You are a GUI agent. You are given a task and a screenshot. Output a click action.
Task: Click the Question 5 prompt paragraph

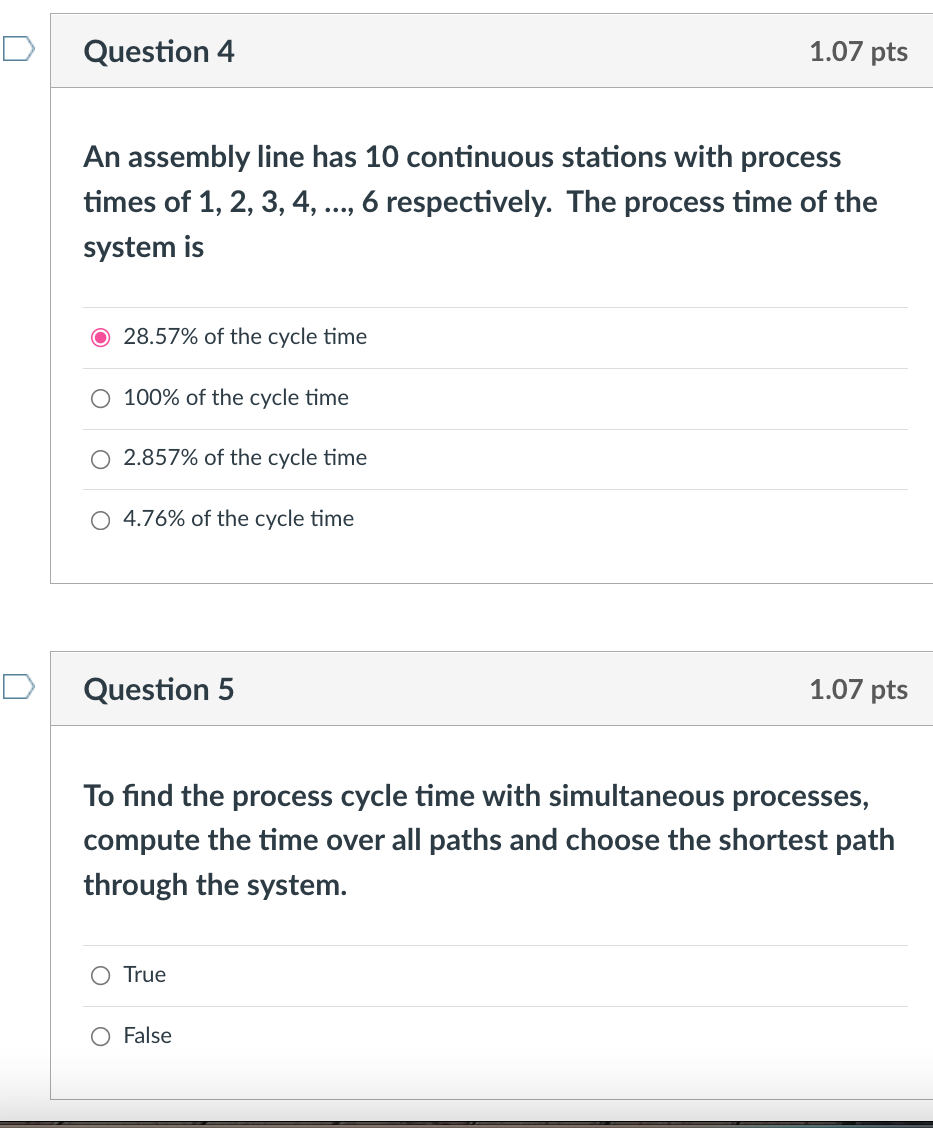(x=488, y=840)
